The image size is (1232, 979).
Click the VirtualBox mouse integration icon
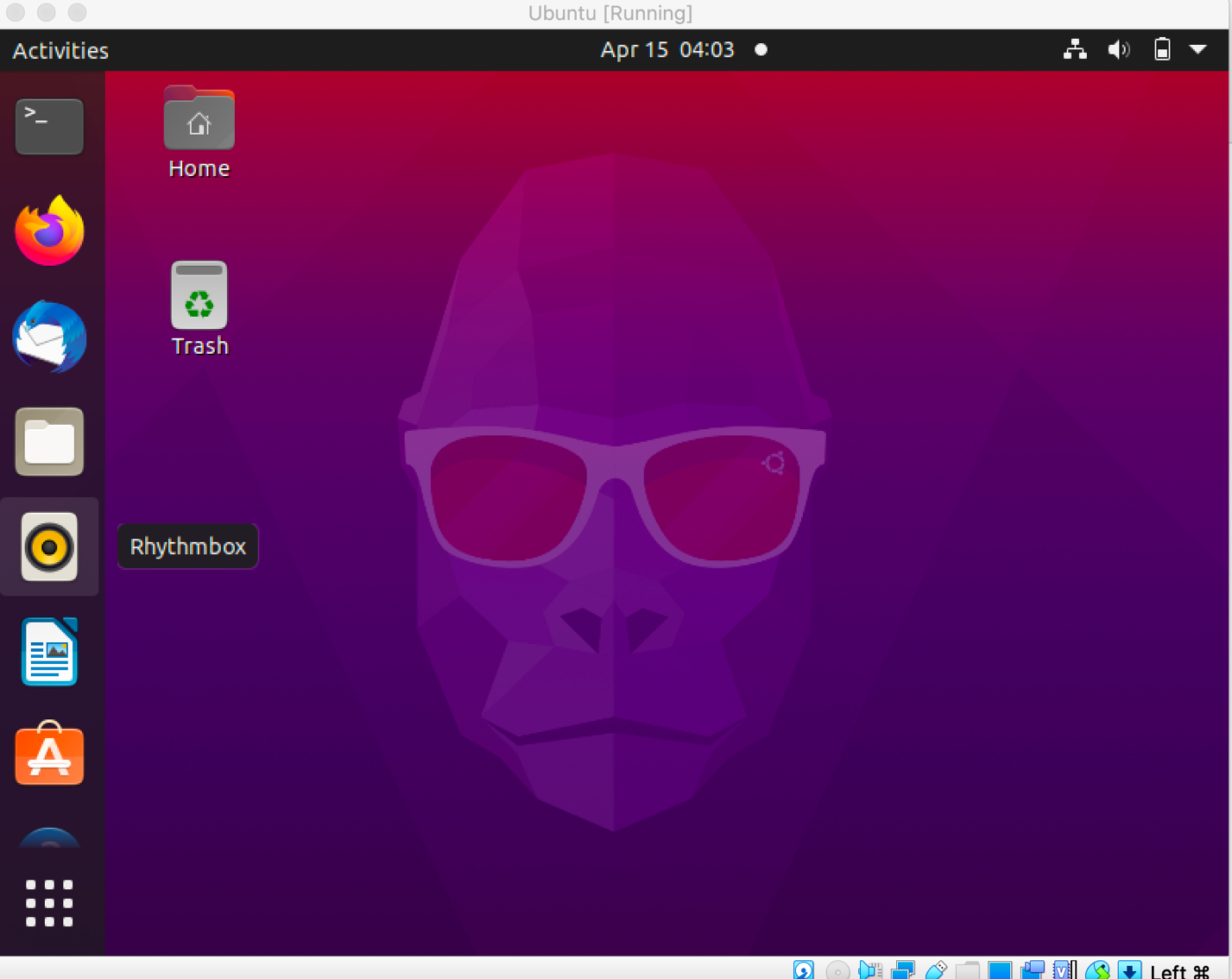pos(1097,970)
